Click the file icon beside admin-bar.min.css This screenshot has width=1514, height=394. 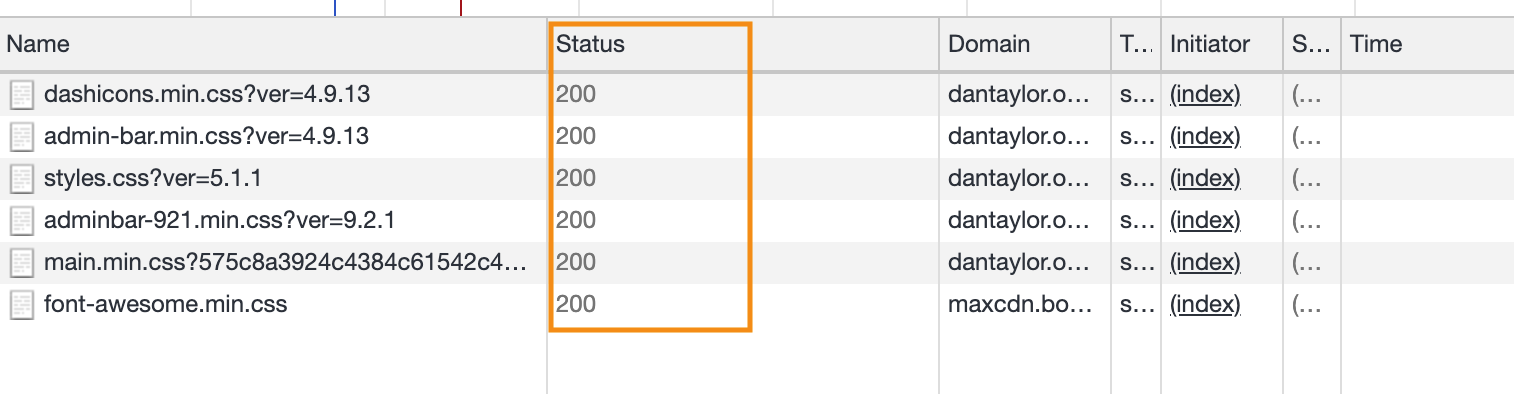coord(21,137)
